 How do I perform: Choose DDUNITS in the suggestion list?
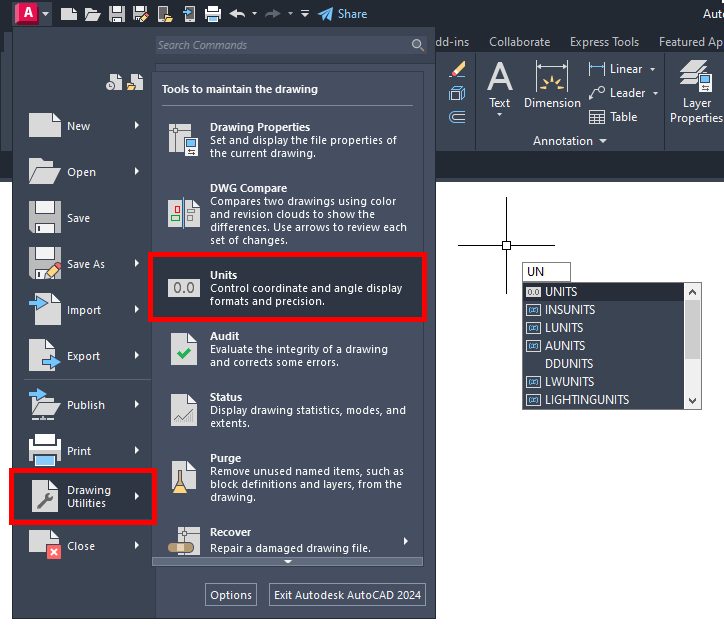[603, 364]
